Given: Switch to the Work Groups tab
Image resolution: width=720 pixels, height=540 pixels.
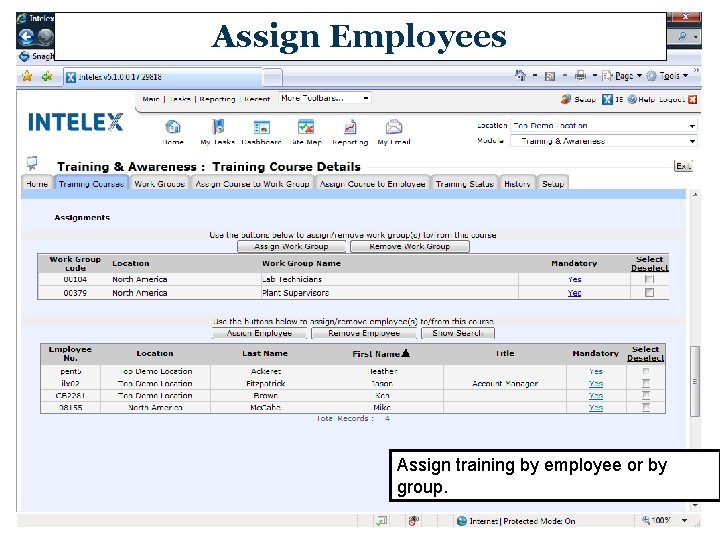Looking at the screenshot, I should coord(159,183).
